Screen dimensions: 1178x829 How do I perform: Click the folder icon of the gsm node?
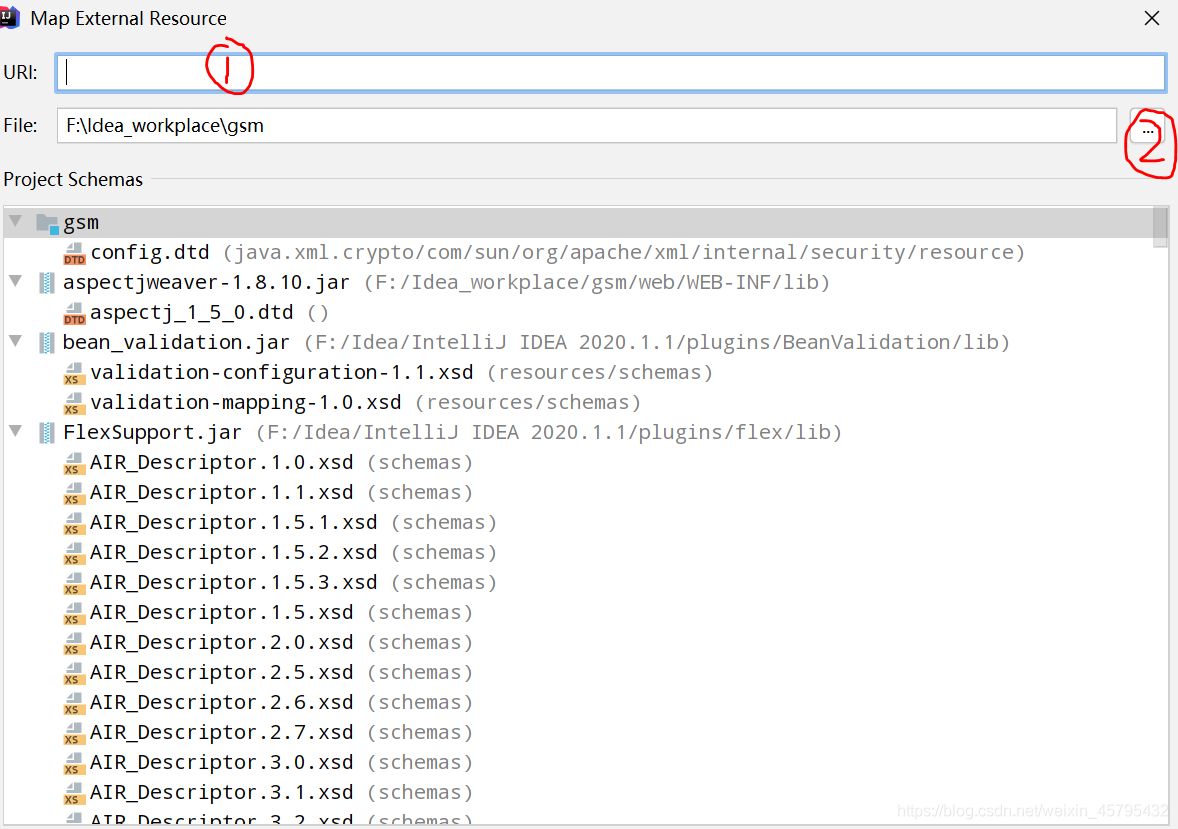[x=46, y=221]
